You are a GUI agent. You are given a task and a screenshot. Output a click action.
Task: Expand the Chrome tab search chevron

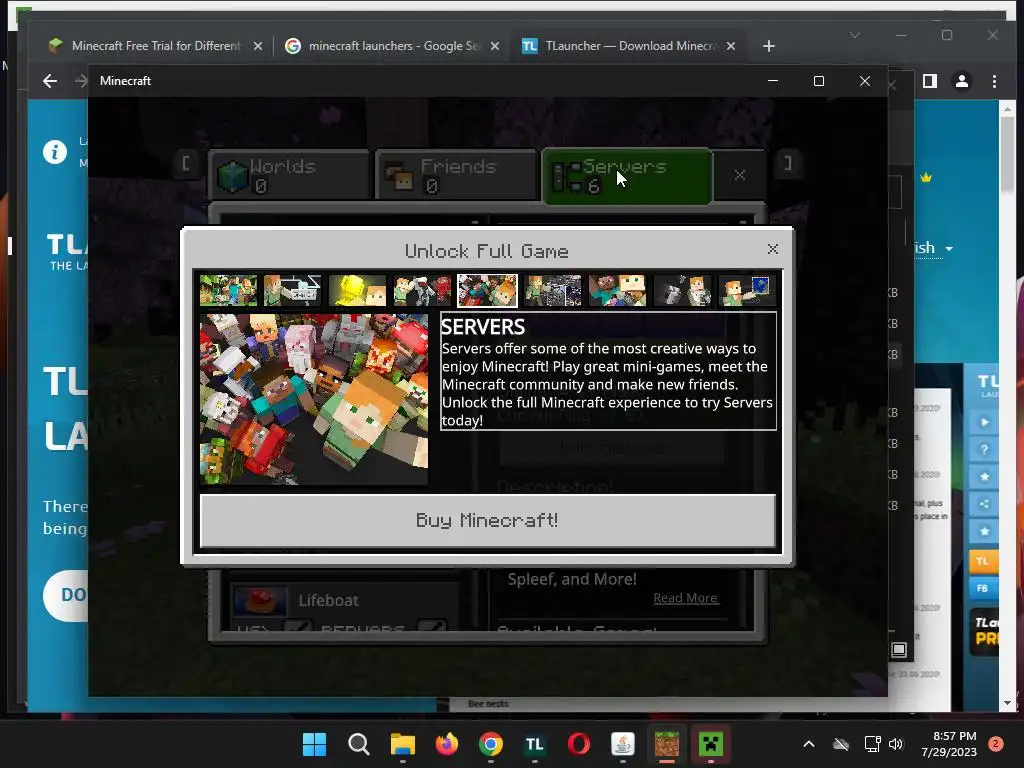855,35
